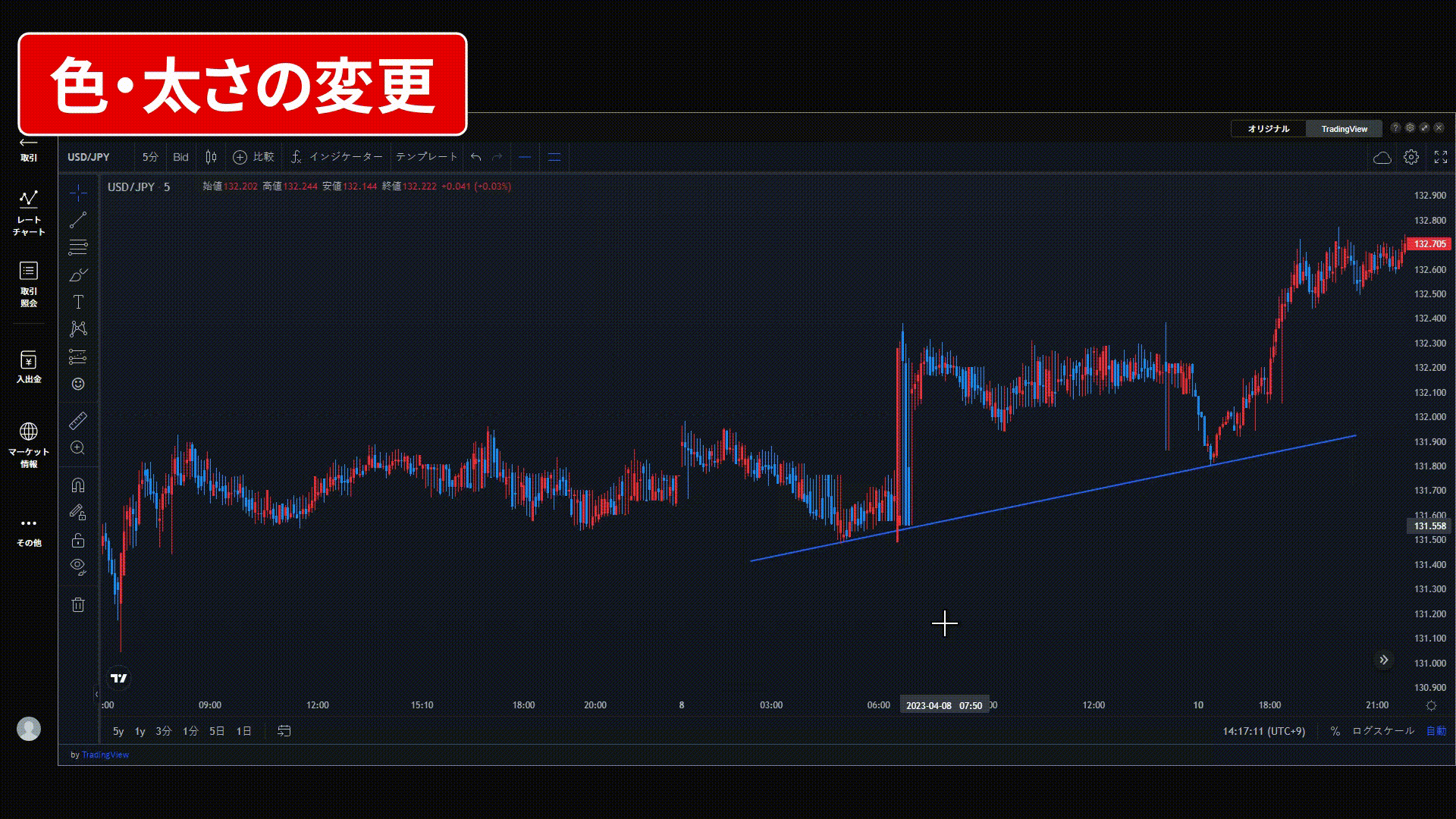
Task: Open the テンプレート dropdown
Action: coord(426,157)
